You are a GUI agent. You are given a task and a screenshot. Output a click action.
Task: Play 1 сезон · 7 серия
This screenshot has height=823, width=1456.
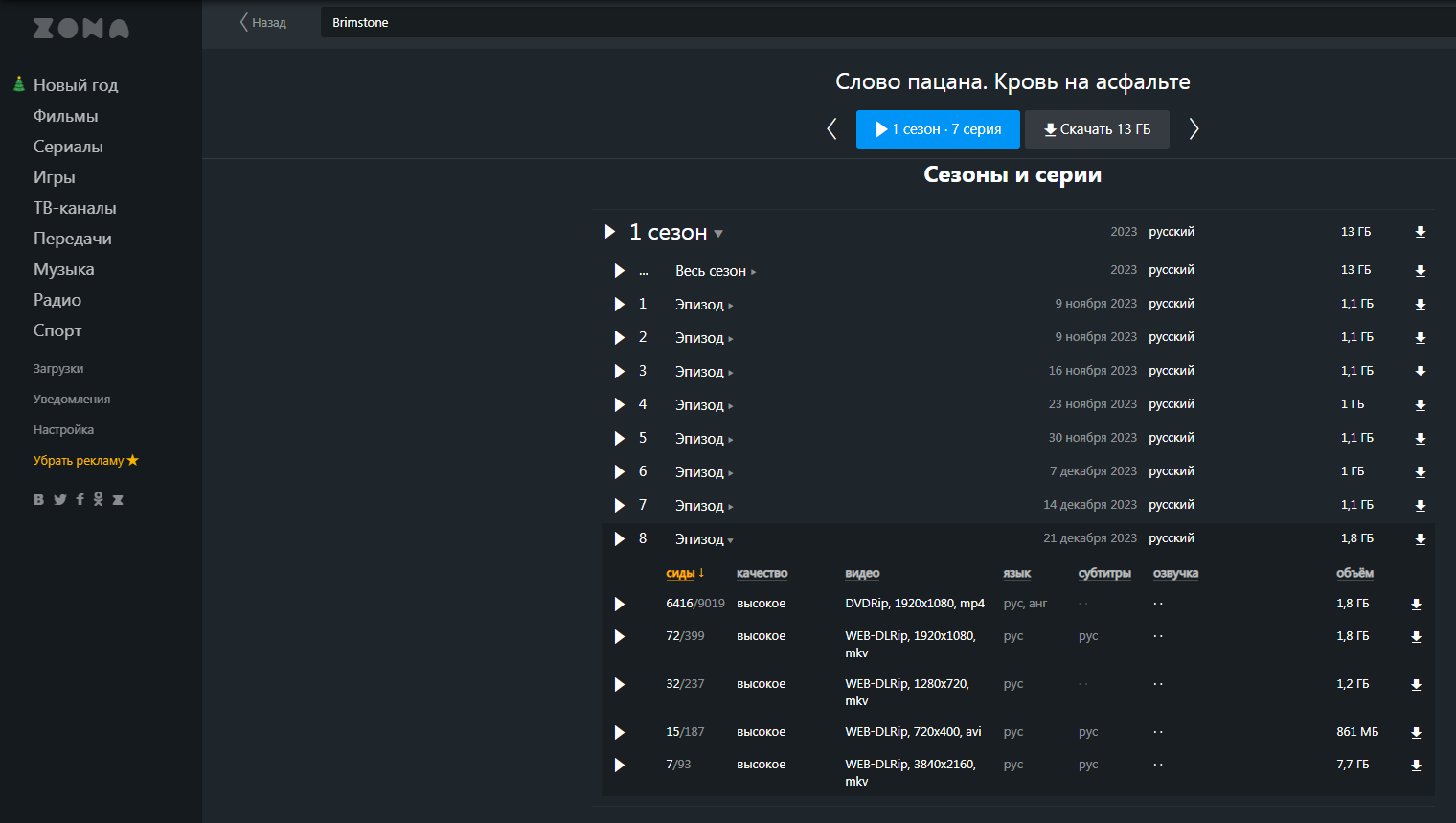click(x=938, y=129)
